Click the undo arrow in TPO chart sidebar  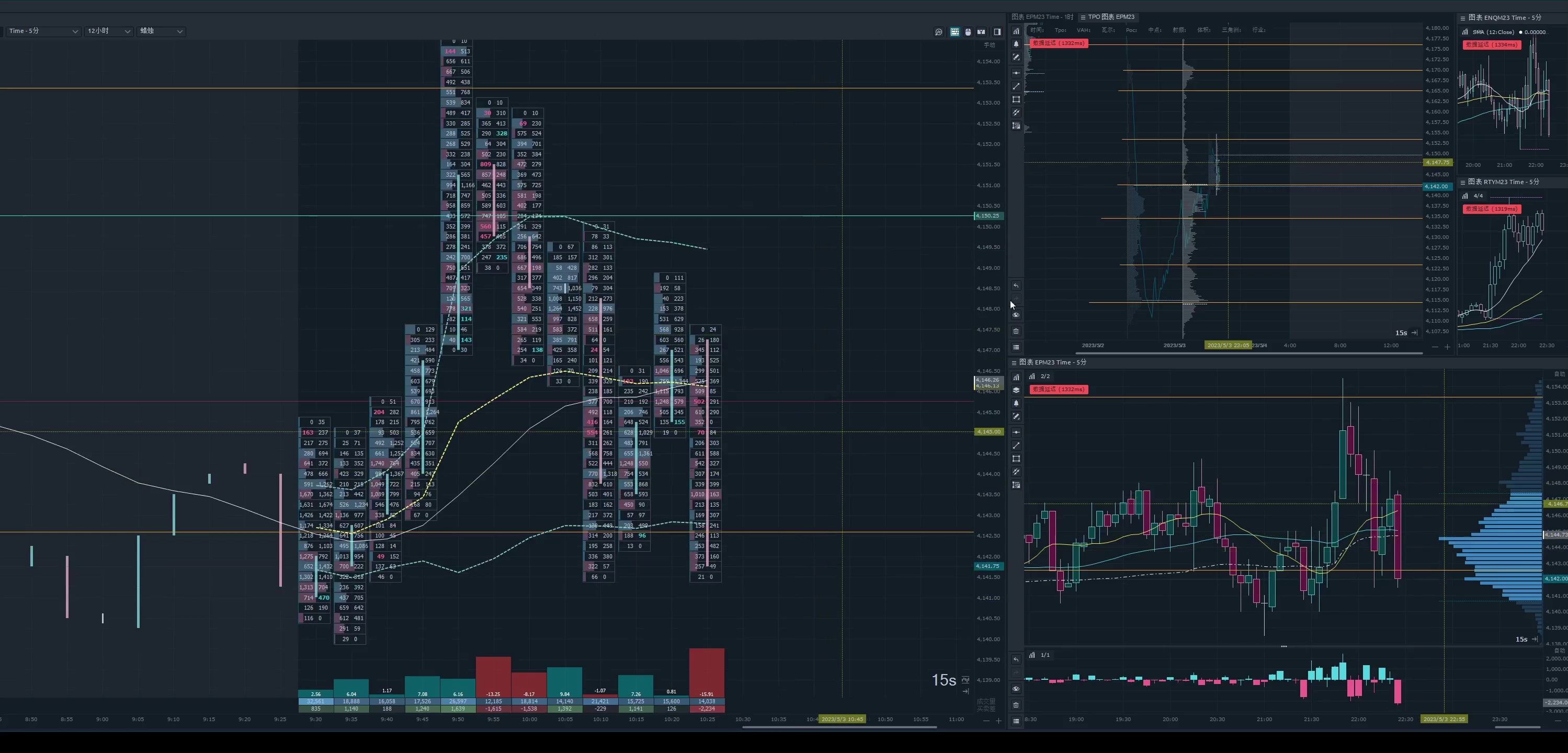[x=1016, y=286]
